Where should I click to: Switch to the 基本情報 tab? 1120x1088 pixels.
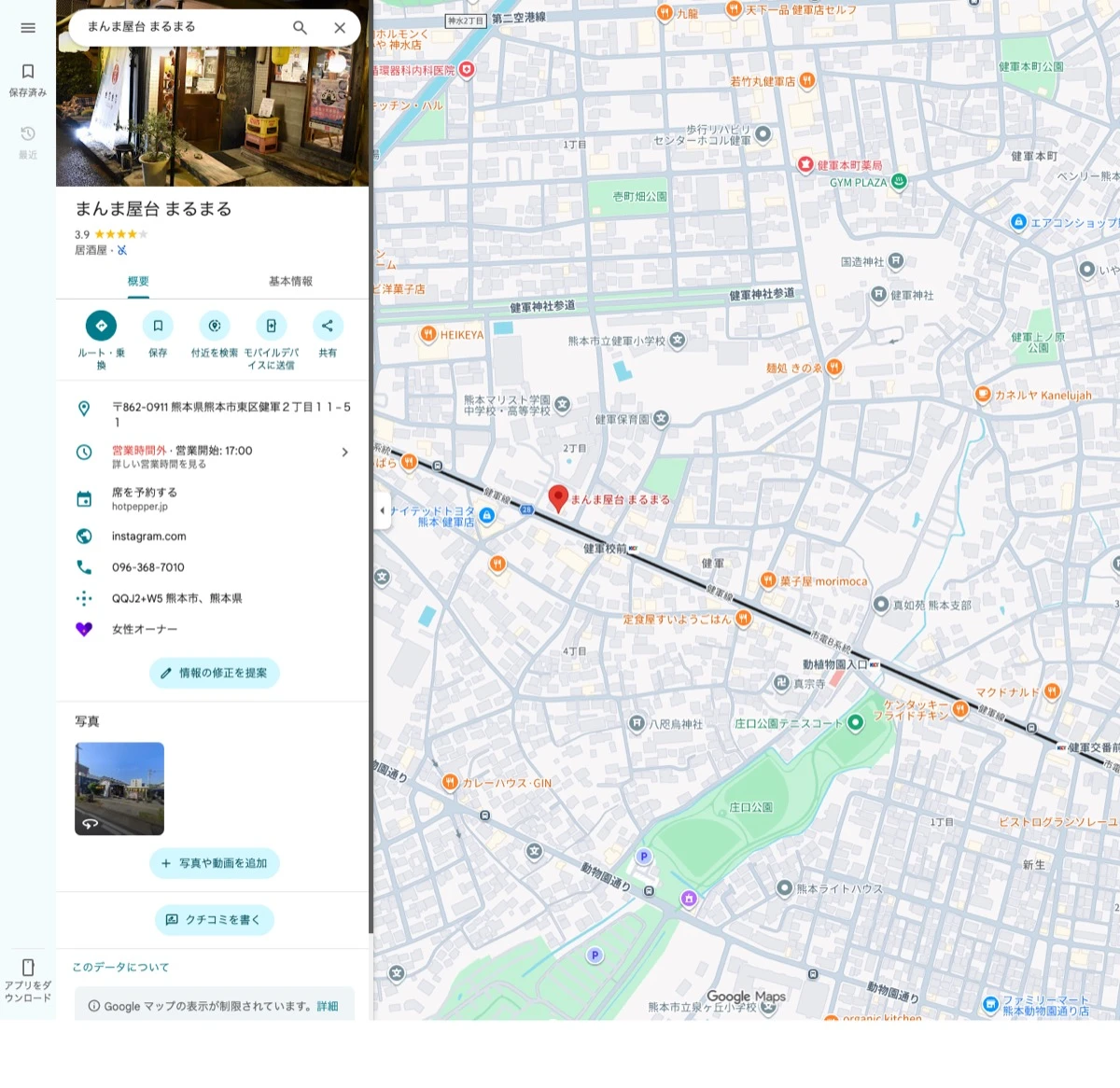[x=290, y=280]
